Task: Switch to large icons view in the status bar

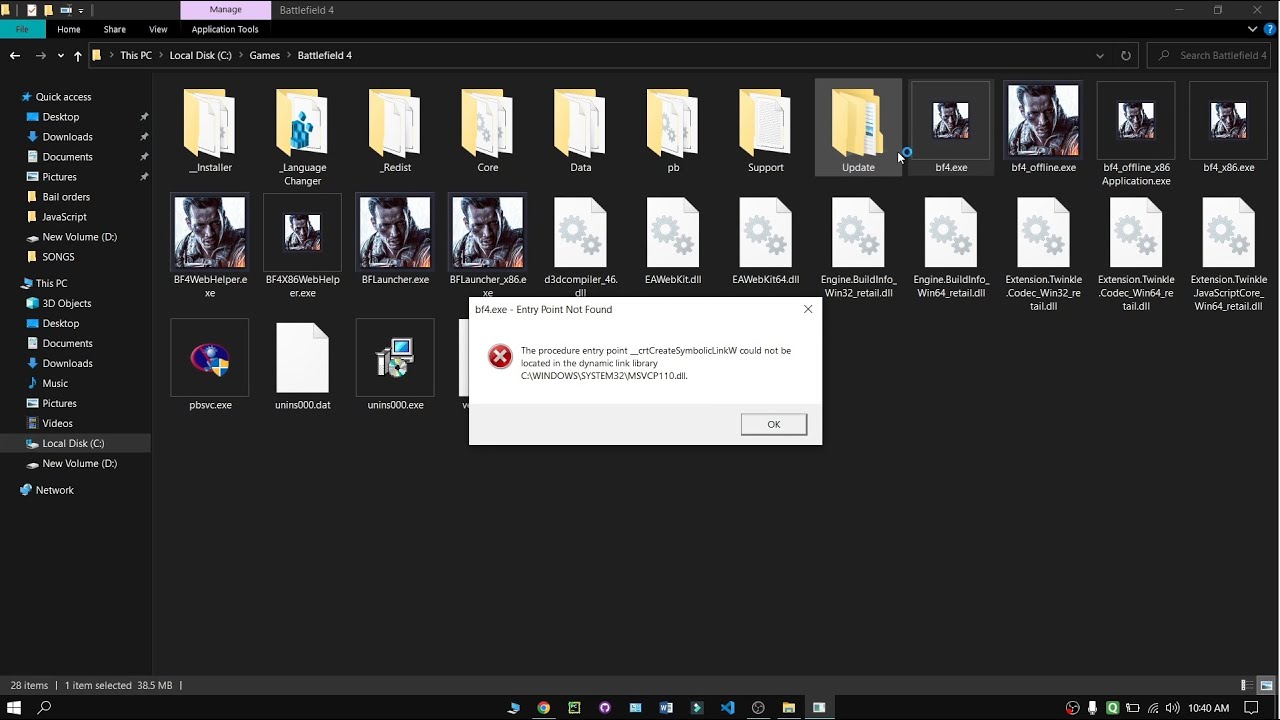Action: 1266,686
